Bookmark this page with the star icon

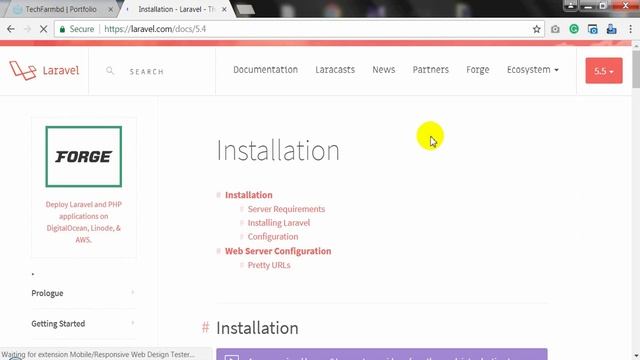pyautogui.click(x=536, y=29)
